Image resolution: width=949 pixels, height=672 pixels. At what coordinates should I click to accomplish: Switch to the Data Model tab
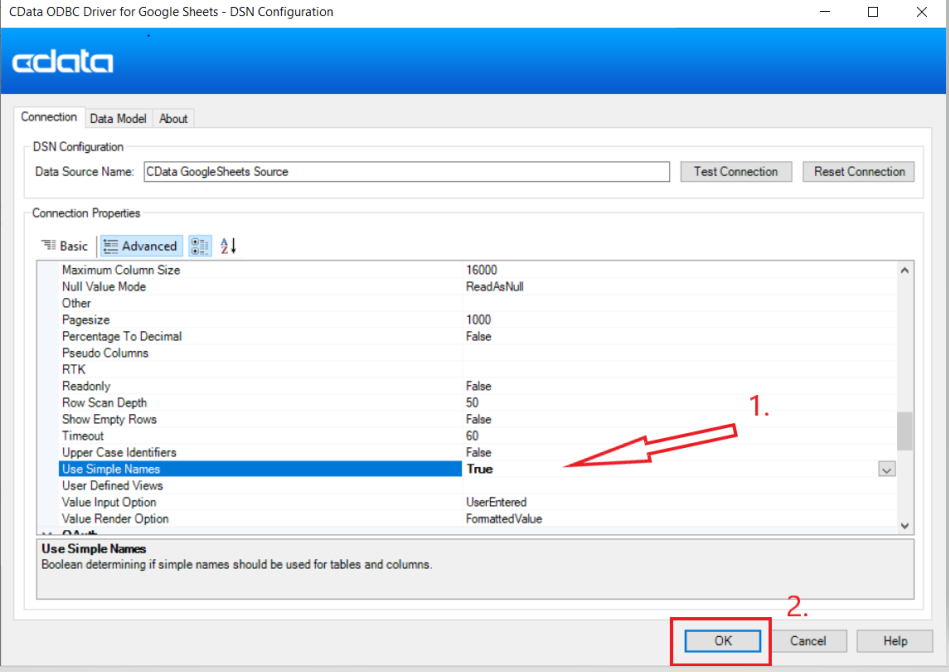[118, 119]
